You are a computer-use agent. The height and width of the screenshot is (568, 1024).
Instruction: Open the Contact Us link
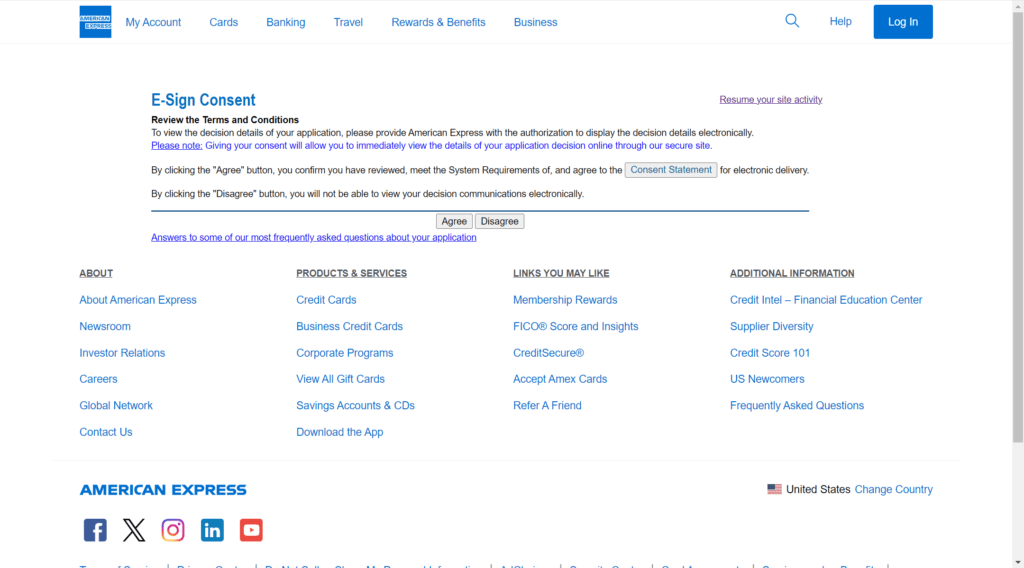[106, 432]
